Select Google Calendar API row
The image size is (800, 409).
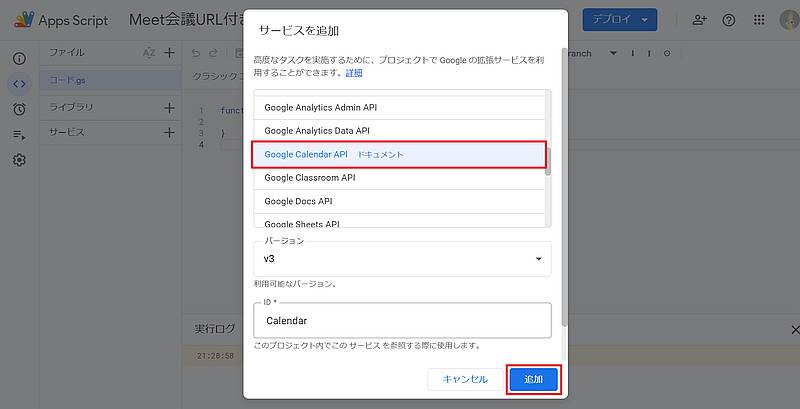click(x=399, y=155)
